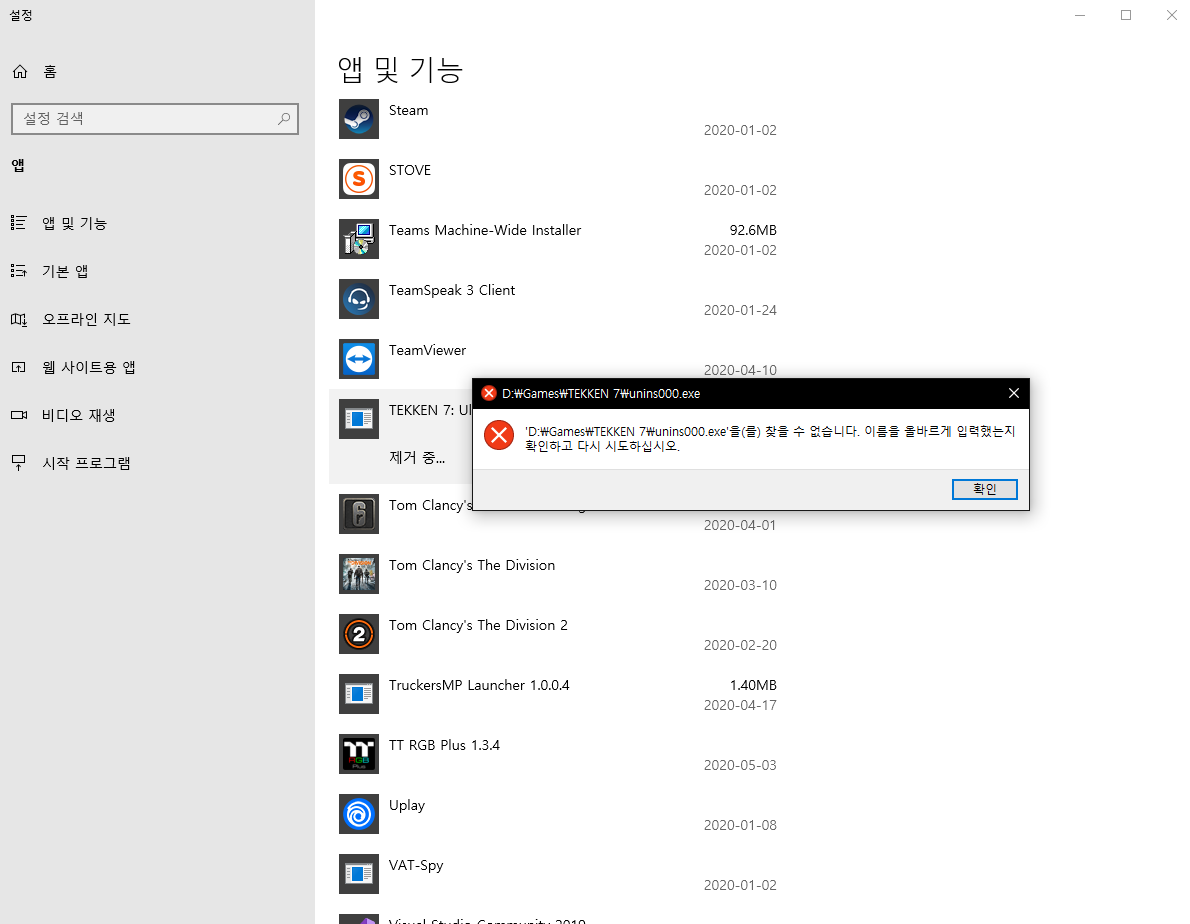
Task: Click the home icon in sidebar
Action: pyautogui.click(x=20, y=71)
